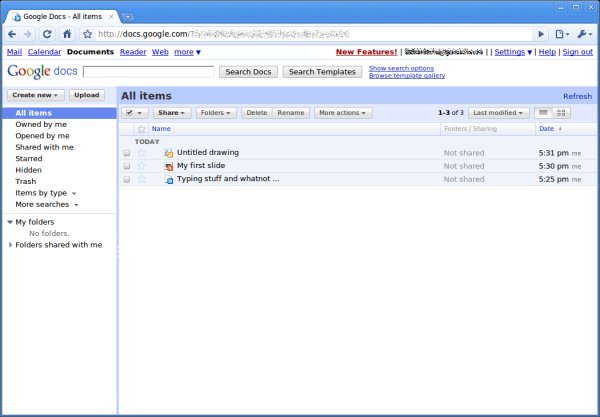
Task: Open Trash in the sidebar
Action: pos(26,181)
